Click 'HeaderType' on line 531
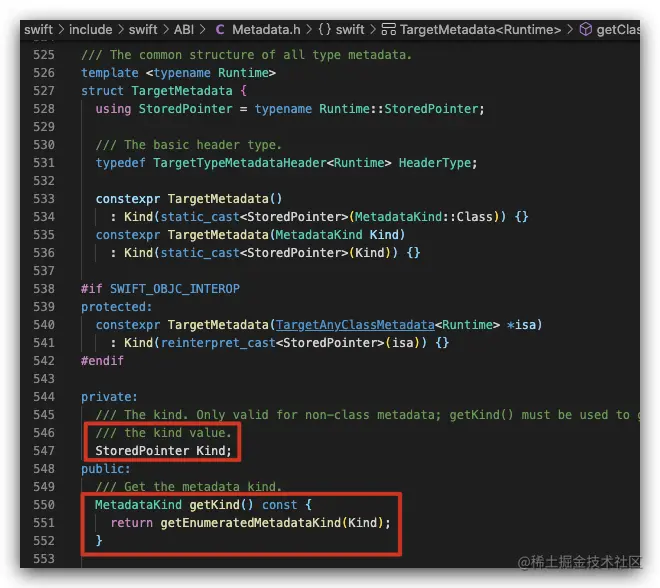 click(434, 163)
